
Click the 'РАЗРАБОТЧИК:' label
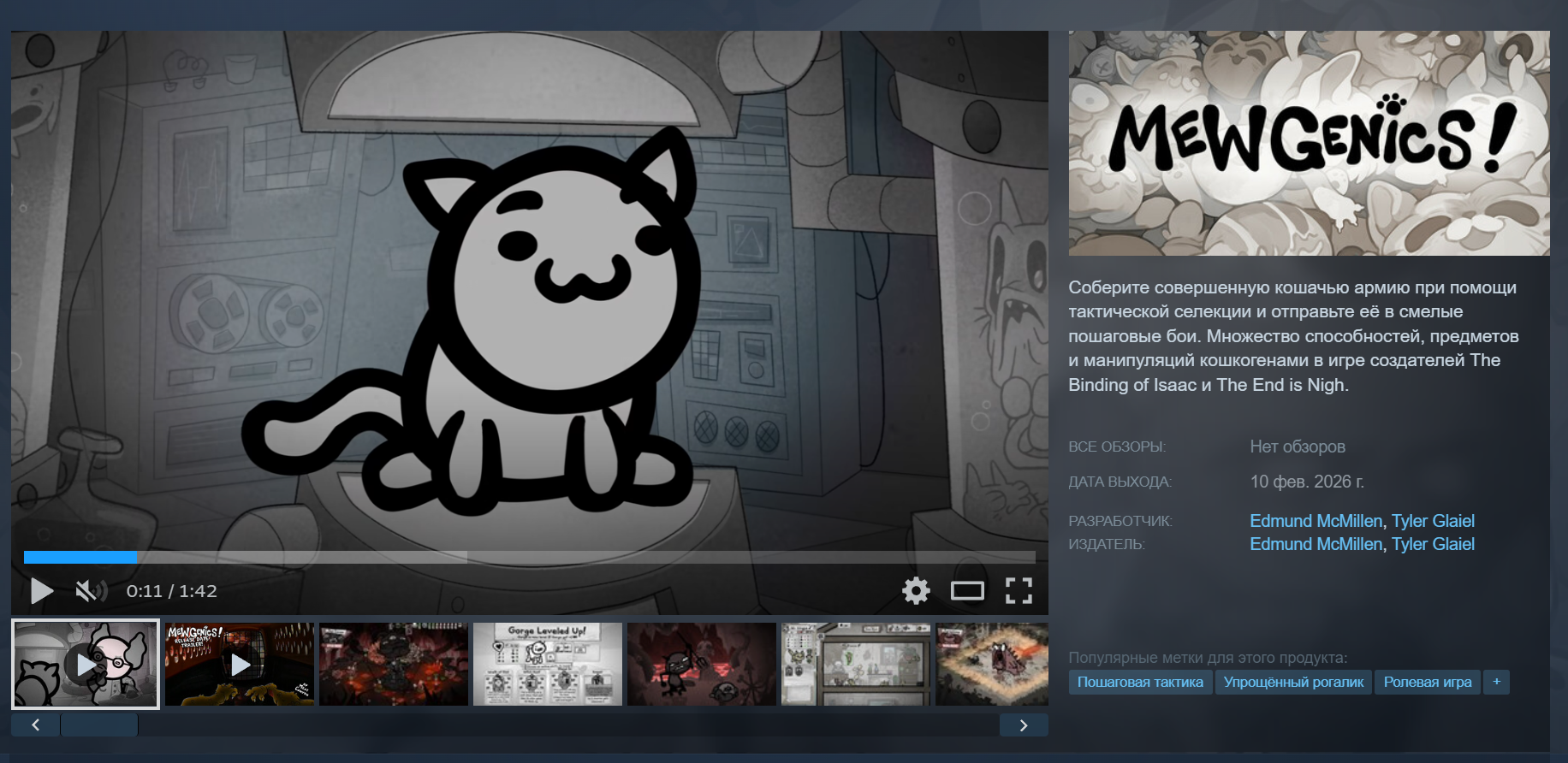(x=1120, y=521)
